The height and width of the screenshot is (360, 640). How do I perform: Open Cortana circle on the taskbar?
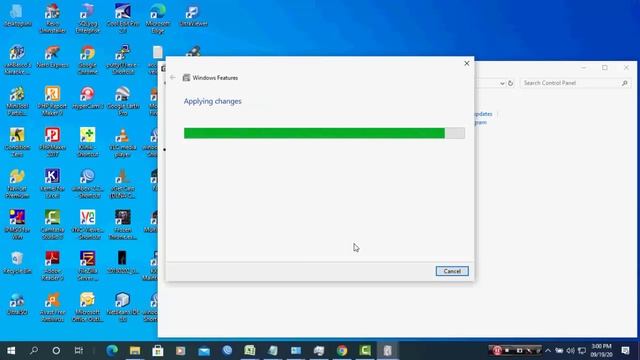coord(56,350)
